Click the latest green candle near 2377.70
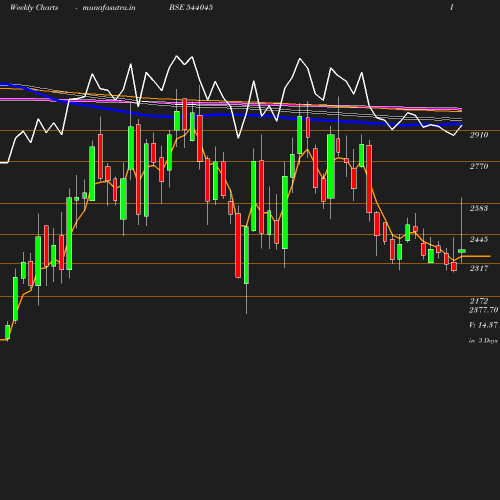This screenshot has height=500, width=500. 462,251
